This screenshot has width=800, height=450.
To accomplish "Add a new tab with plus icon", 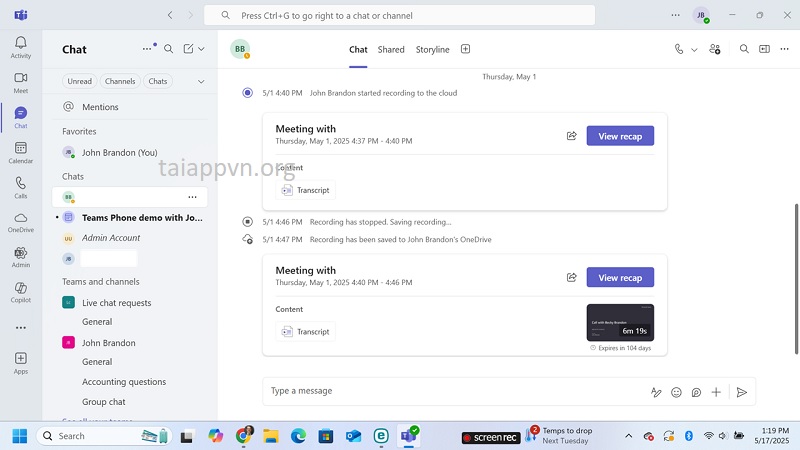I will pyautogui.click(x=465, y=49).
